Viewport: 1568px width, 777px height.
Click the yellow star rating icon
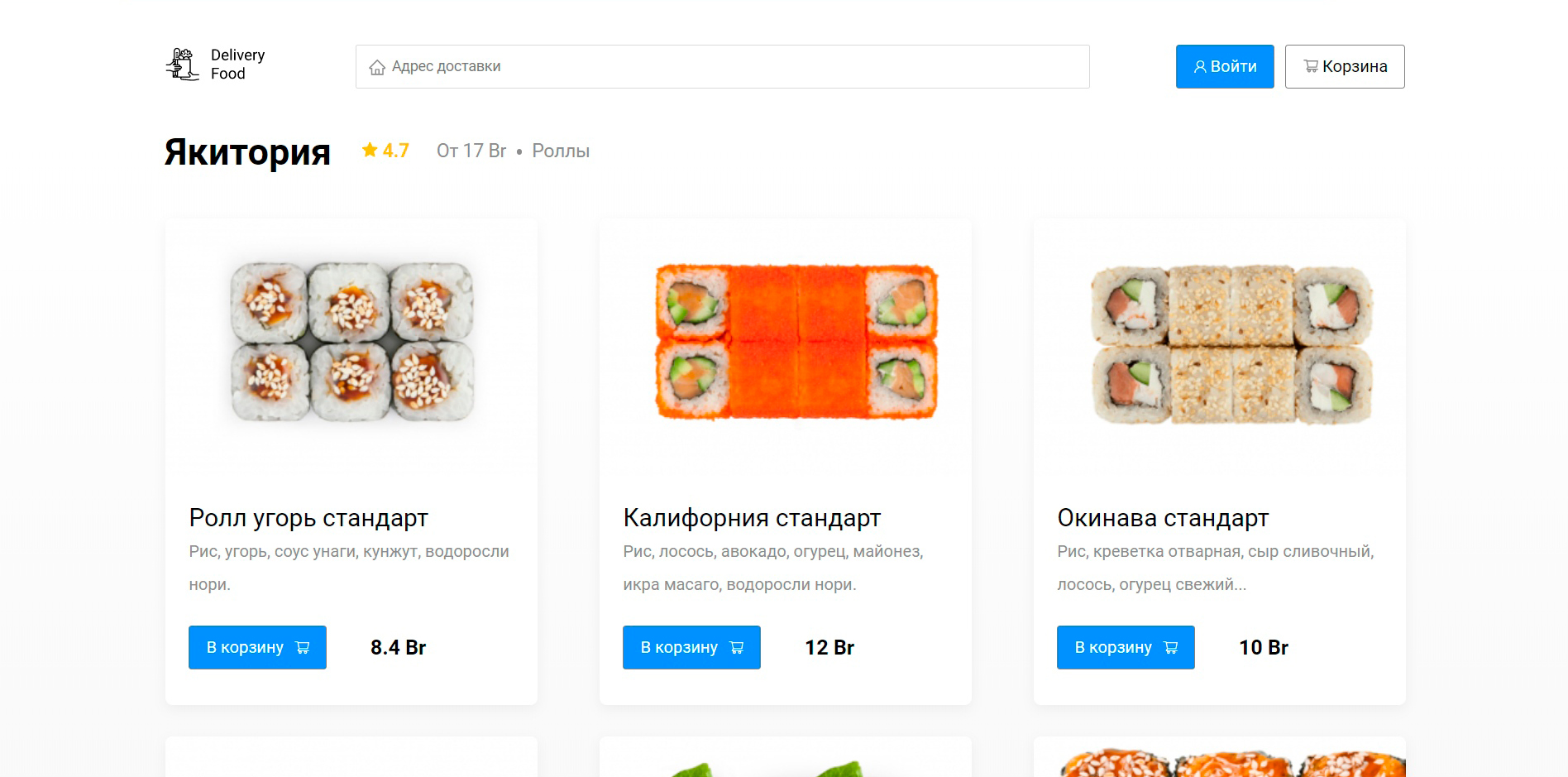click(370, 150)
